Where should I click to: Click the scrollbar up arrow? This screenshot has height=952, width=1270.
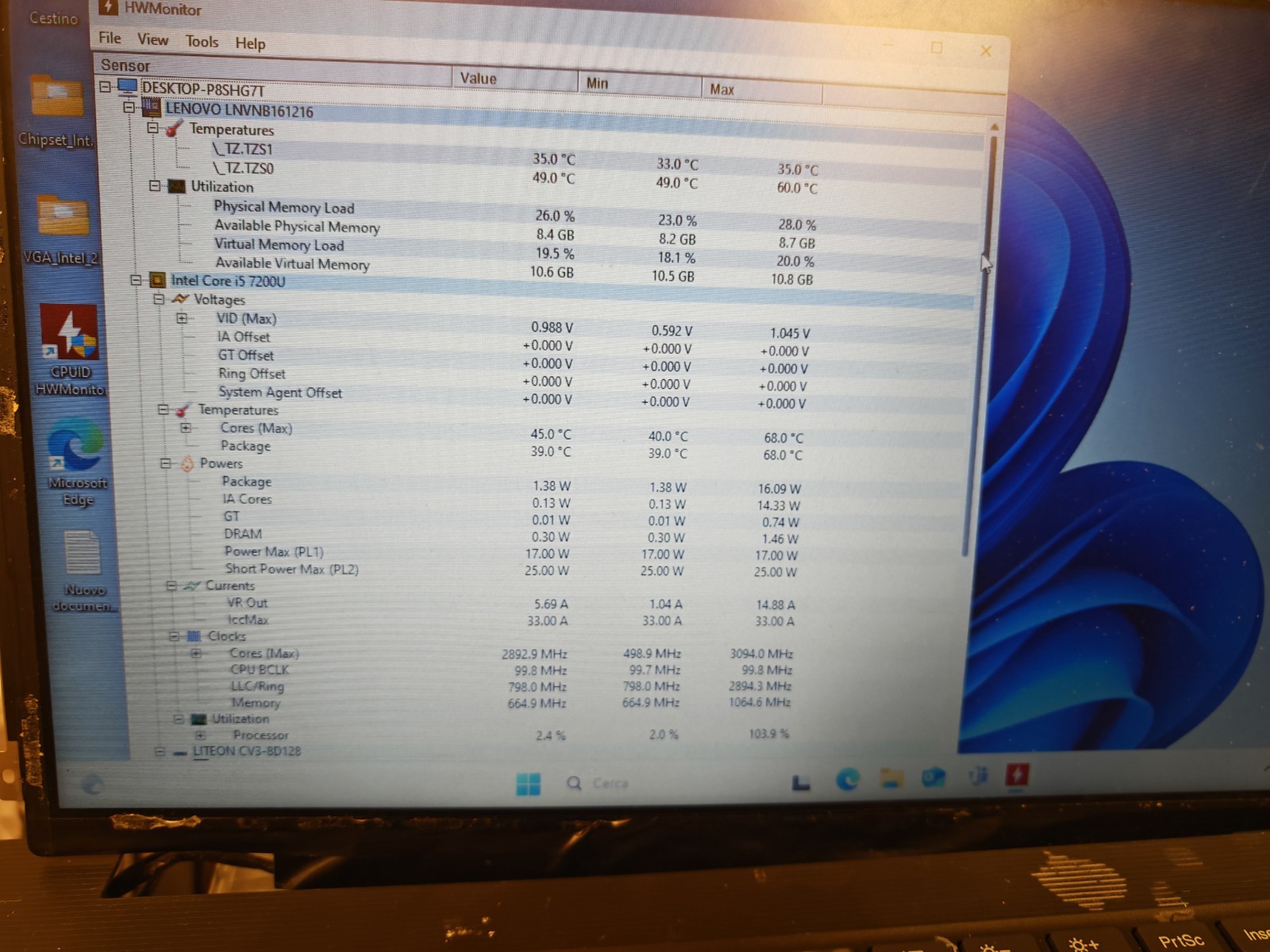point(995,127)
